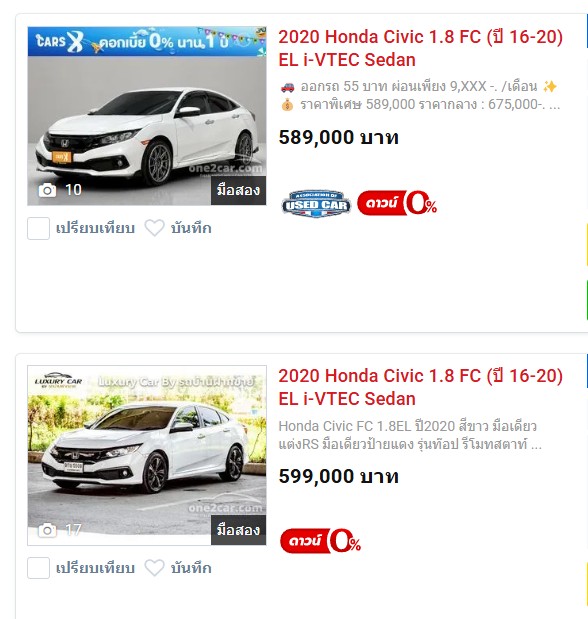The width and height of the screenshot is (588, 619).
Task: Read first listing's description with 675,000 median price
Action: [419, 95]
